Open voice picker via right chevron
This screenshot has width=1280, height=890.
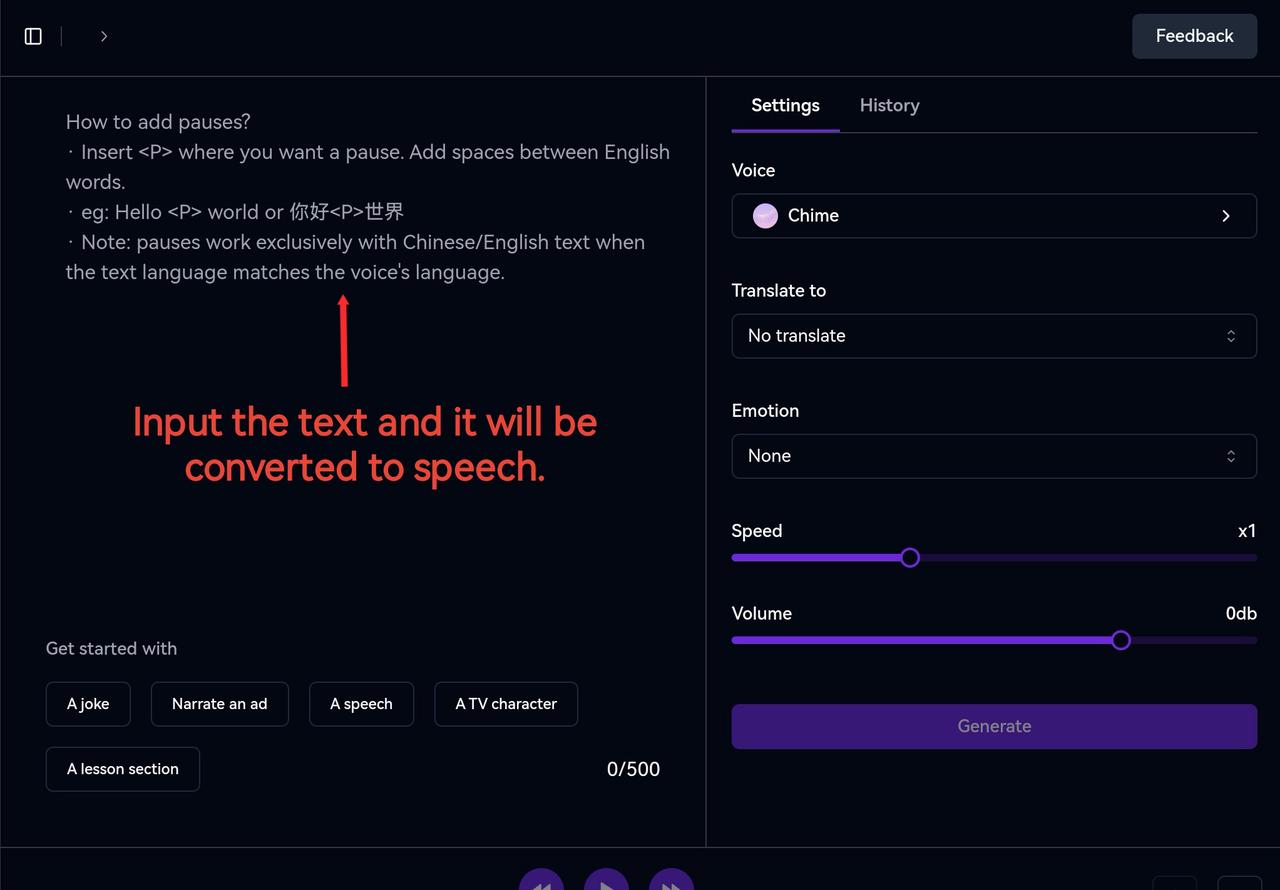[1226, 216]
